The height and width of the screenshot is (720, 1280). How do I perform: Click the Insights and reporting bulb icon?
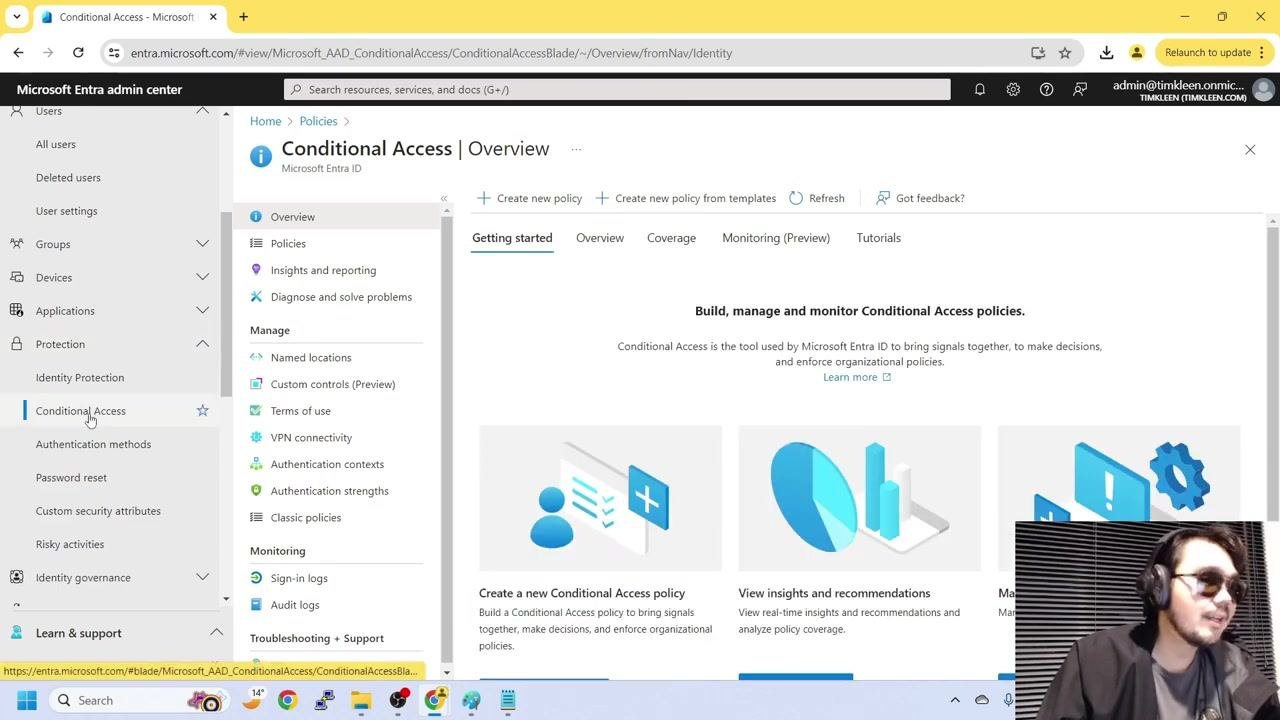[x=256, y=270]
